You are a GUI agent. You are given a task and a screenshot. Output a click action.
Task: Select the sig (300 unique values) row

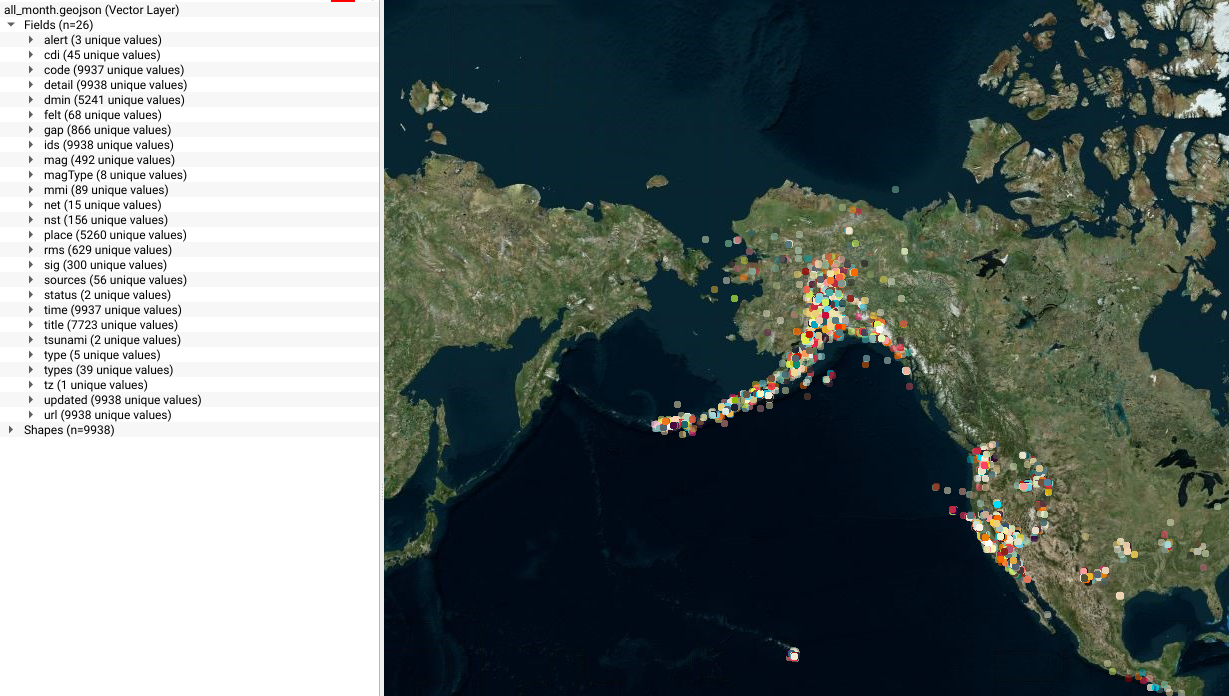pyautogui.click(x=105, y=265)
